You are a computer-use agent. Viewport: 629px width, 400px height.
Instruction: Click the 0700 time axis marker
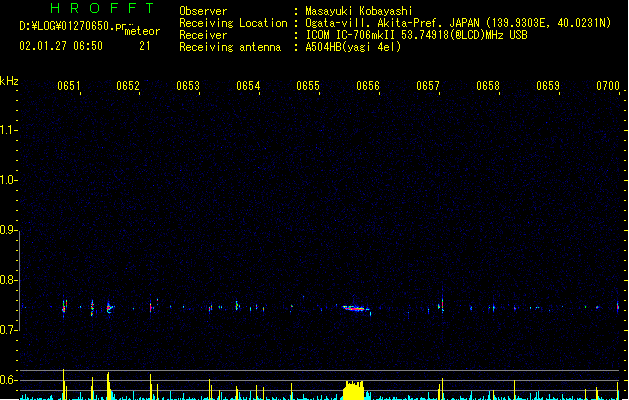(608, 86)
